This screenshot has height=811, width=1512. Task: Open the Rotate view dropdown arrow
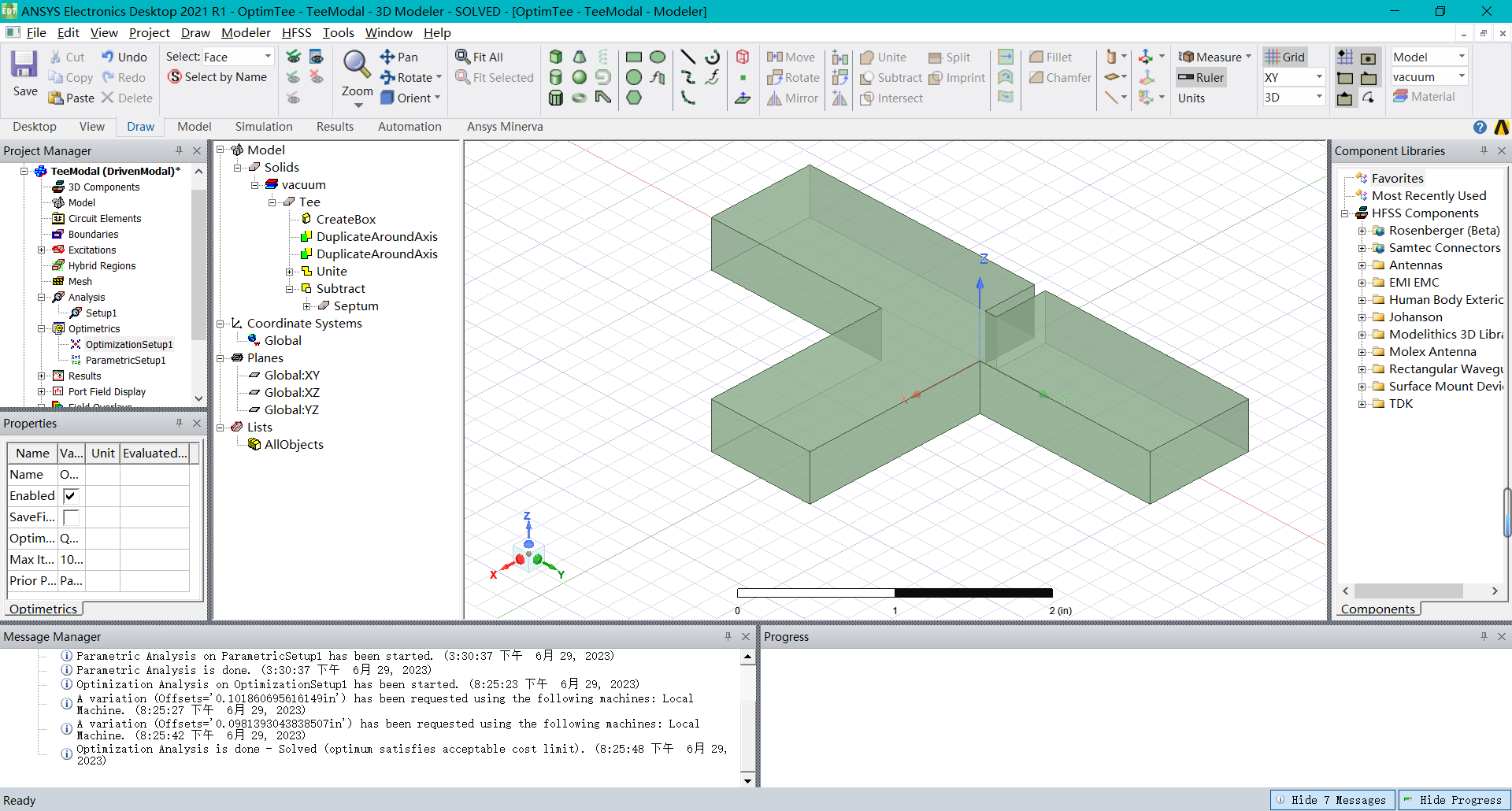439,77
